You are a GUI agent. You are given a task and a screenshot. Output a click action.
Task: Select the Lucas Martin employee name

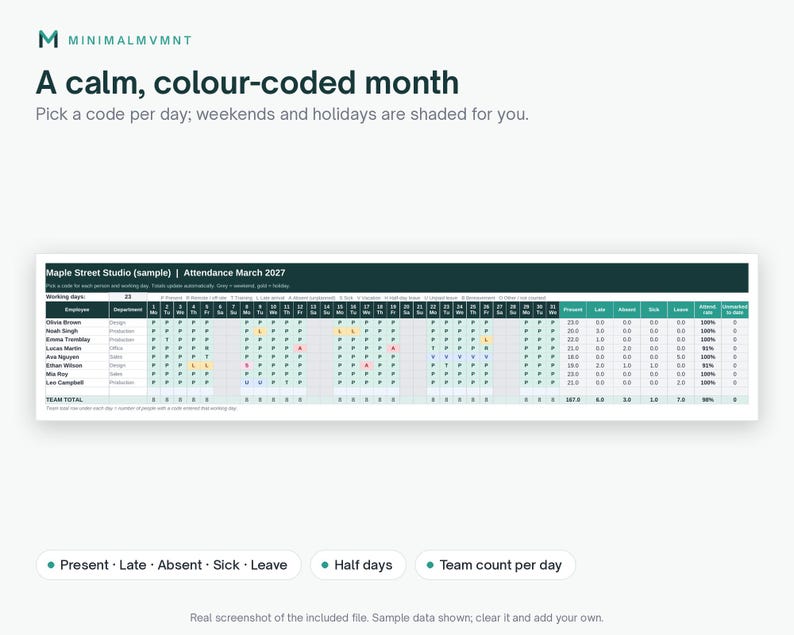[x=63, y=348]
